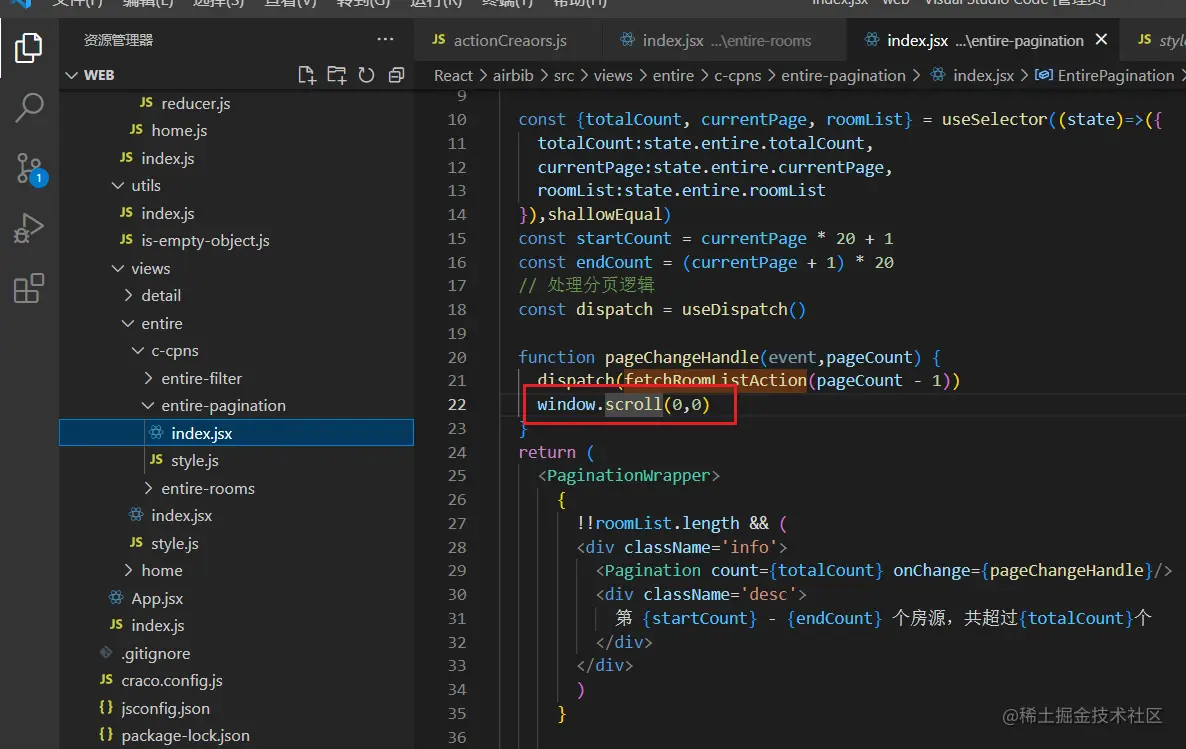The image size is (1186, 749).
Task: Collapse the utils folder
Action: (x=145, y=185)
